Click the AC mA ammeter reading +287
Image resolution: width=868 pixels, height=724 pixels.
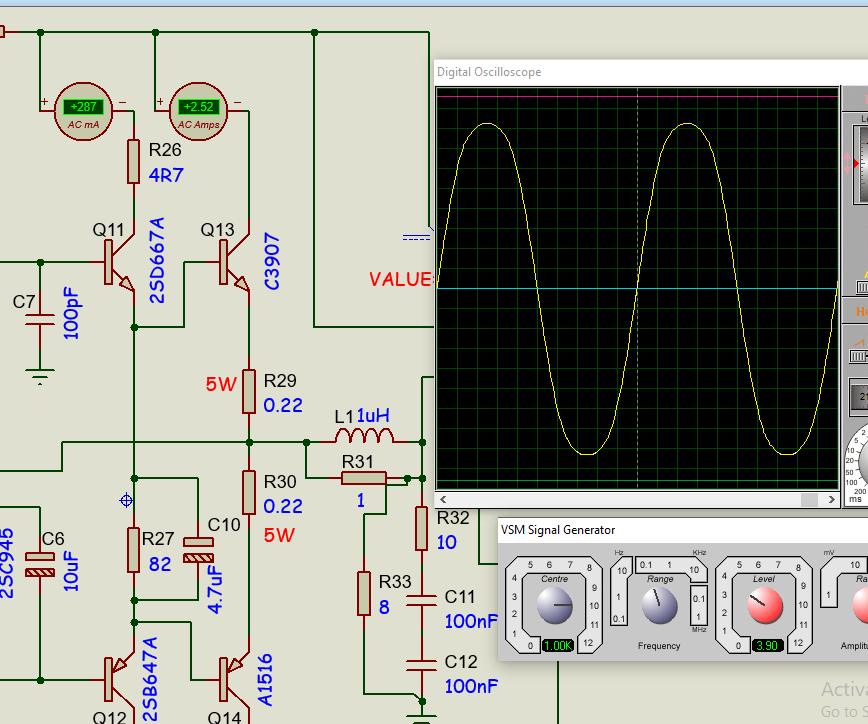84,112
